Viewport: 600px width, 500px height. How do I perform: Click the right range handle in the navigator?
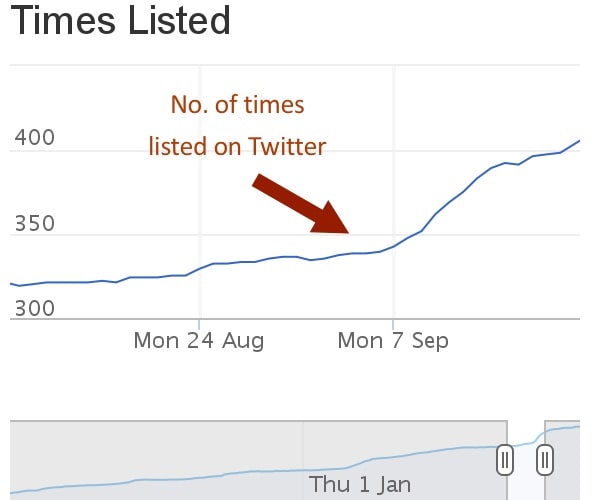coord(545,460)
